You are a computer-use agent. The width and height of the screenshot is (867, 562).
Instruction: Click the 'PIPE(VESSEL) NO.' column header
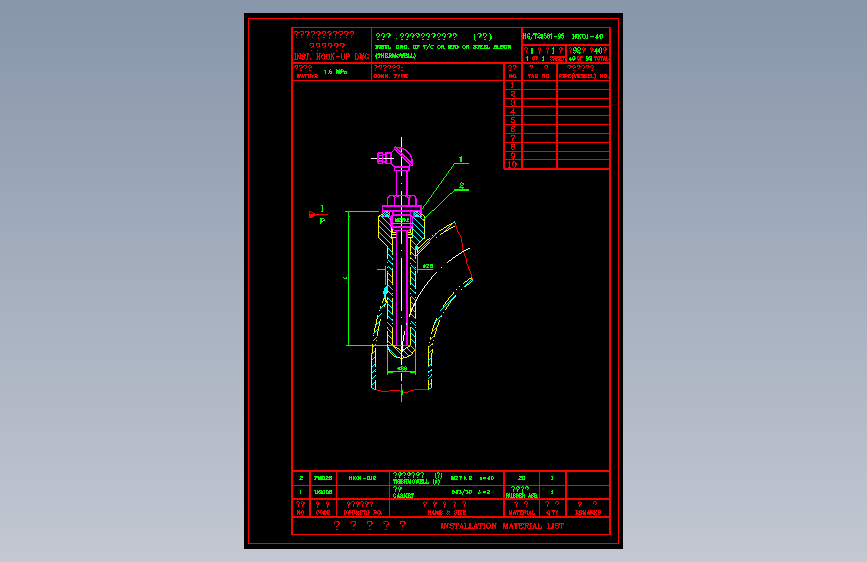click(x=583, y=76)
